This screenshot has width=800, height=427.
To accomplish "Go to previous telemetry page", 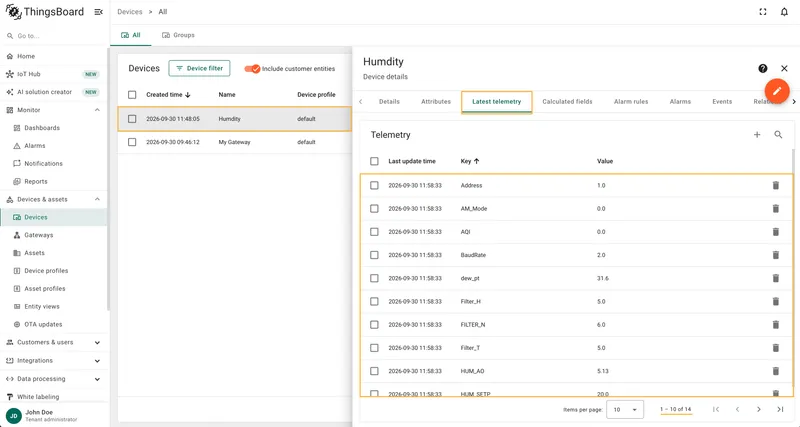I will [737, 409].
